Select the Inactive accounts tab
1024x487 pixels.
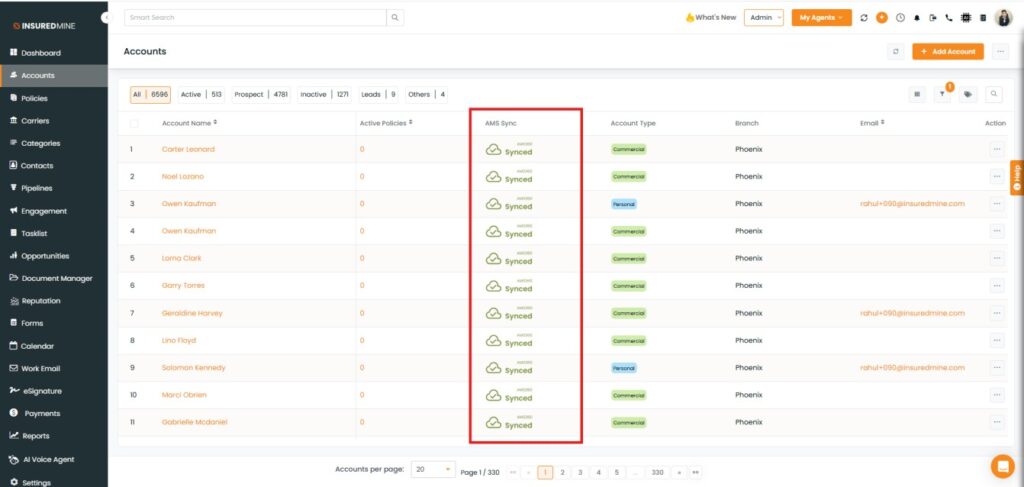point(324,95)
